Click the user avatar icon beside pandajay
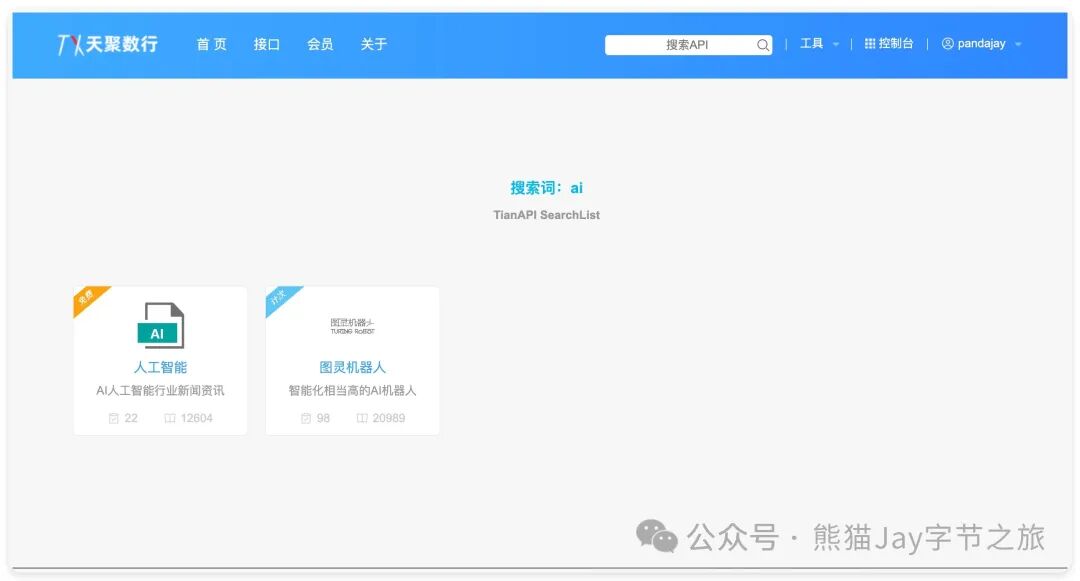Viewport: 1080px width, 581px height. [948, 43]
